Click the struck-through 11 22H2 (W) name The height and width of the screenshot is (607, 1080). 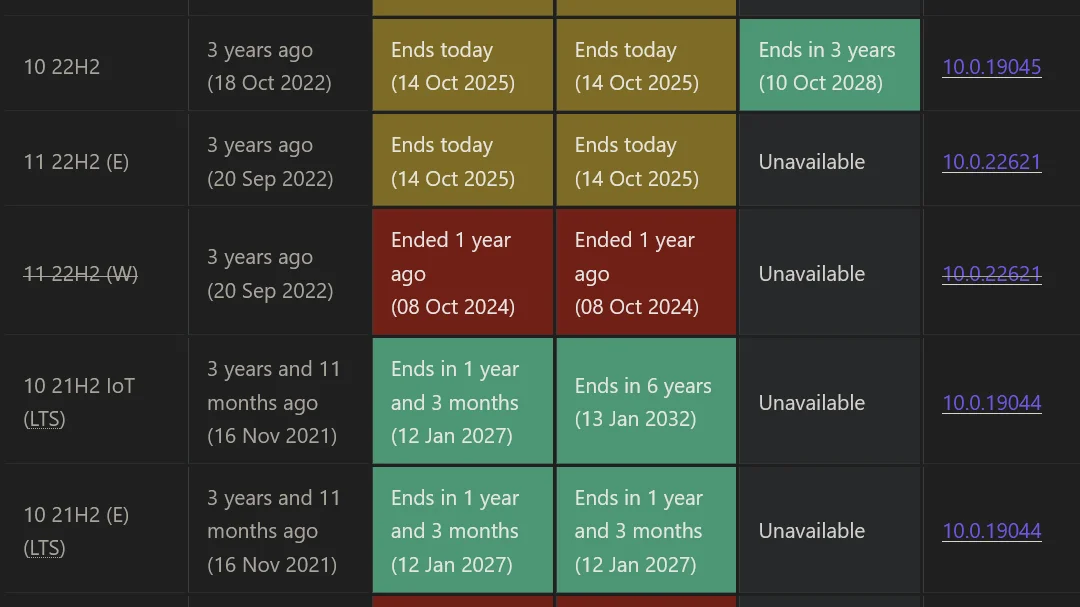(x=81, y=274)
